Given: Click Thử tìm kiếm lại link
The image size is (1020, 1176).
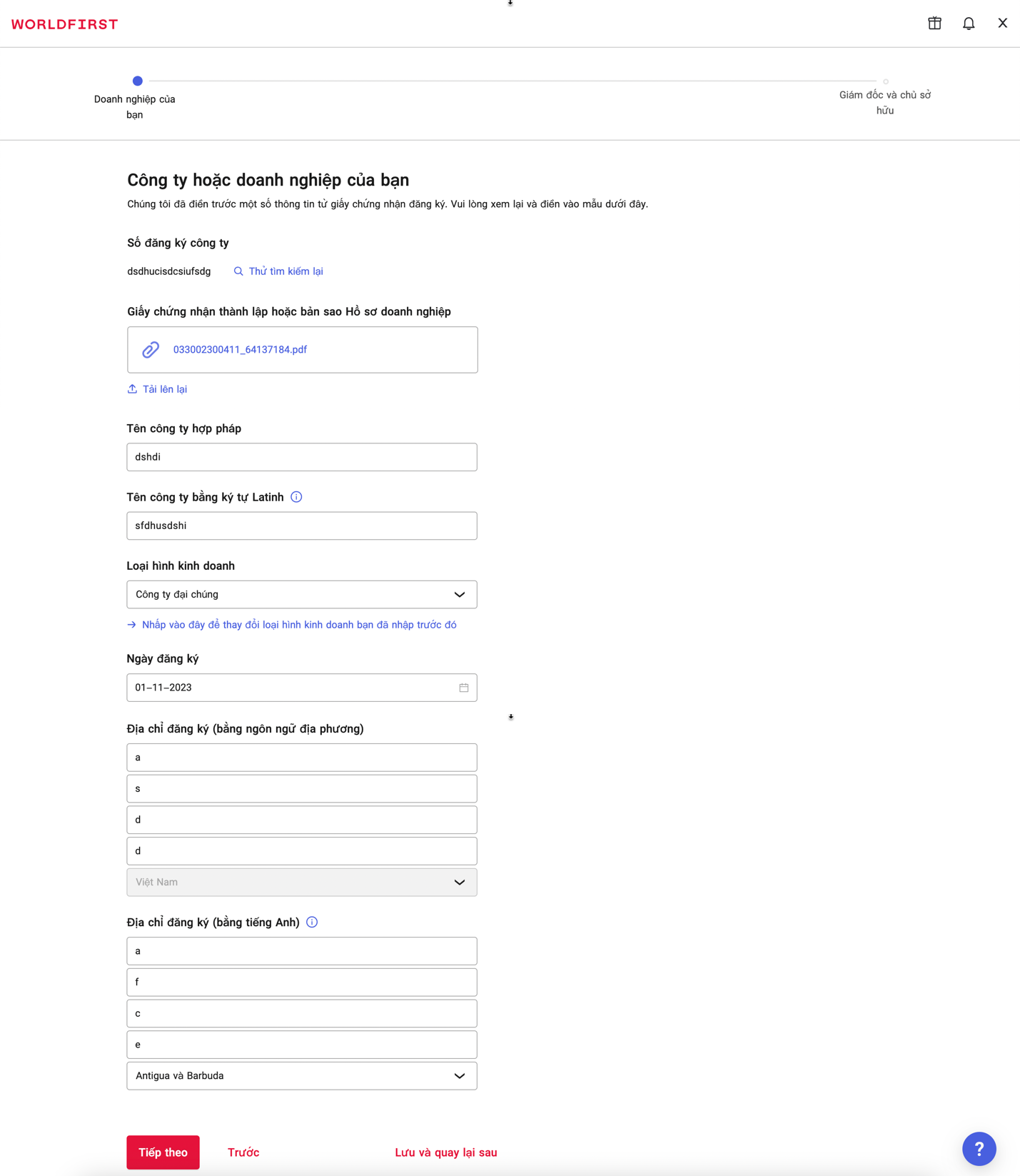Looking at the screenshot, I should pos(278,271).
